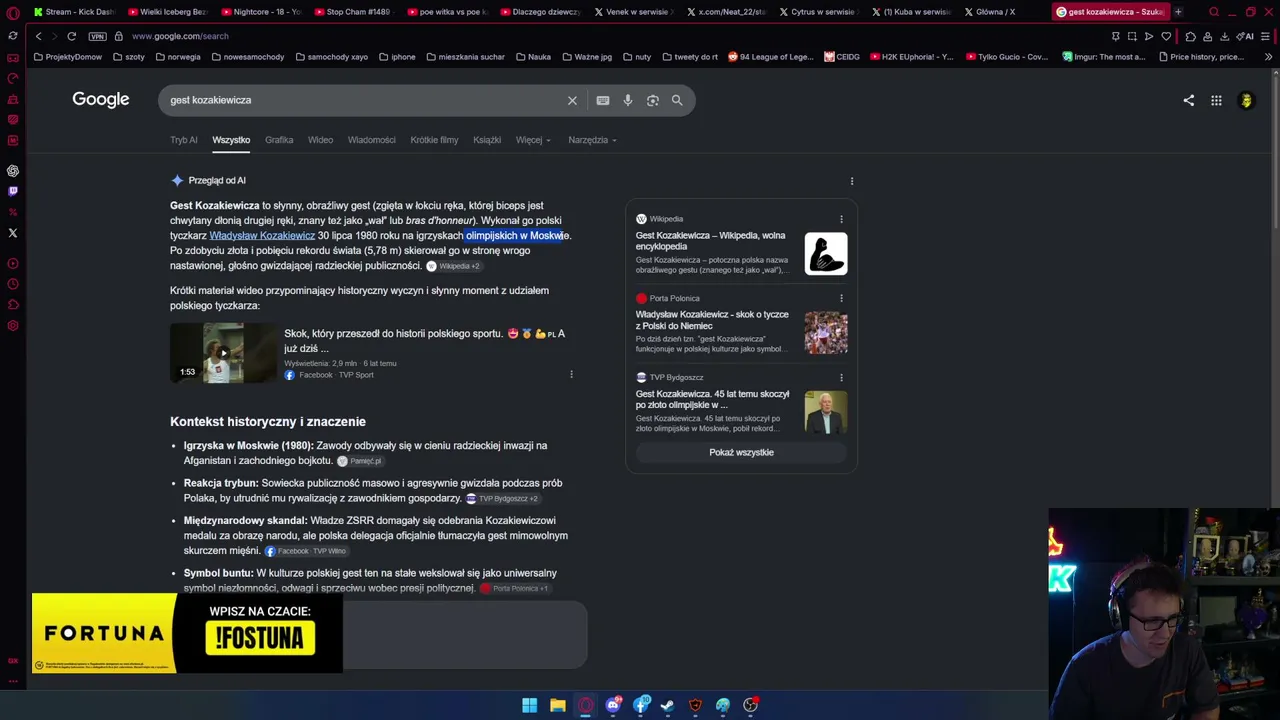Image resolution: width=1280 pixels, height=720 pixels.
Task: Open a new browser tab with plus
Action: (x=1178, y=12)
